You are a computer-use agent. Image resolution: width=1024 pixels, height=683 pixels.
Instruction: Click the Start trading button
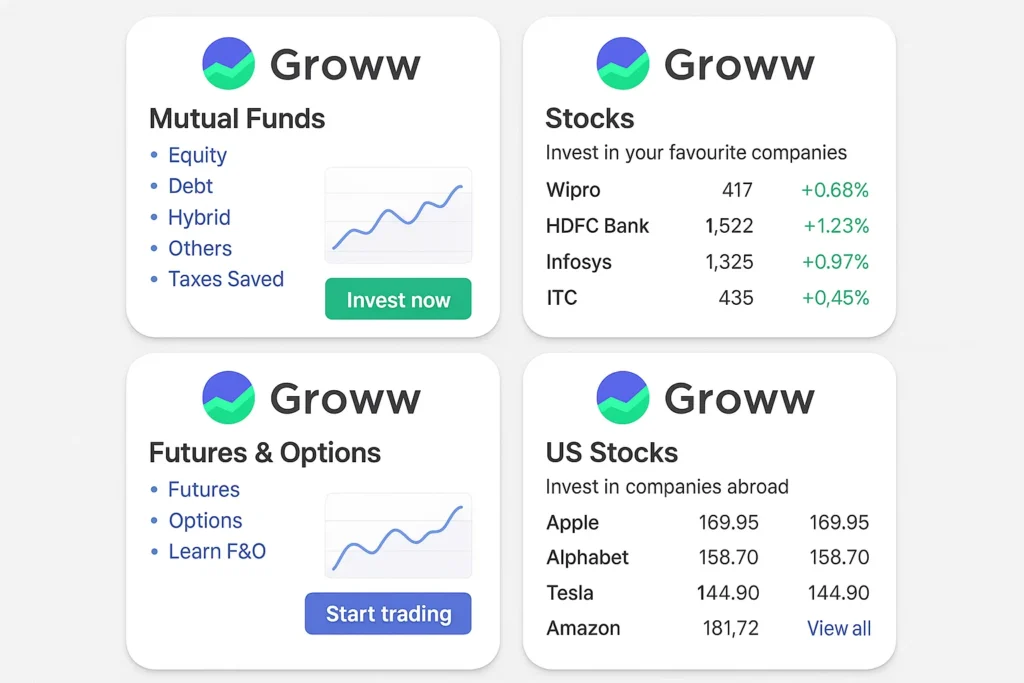coord(388,614)
